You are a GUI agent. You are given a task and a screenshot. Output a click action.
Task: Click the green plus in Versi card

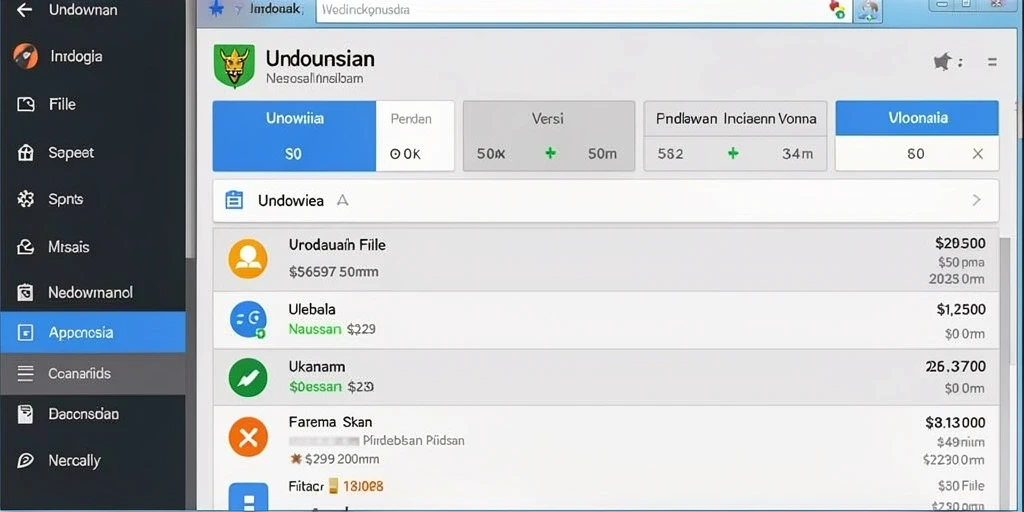click(551, 153)
